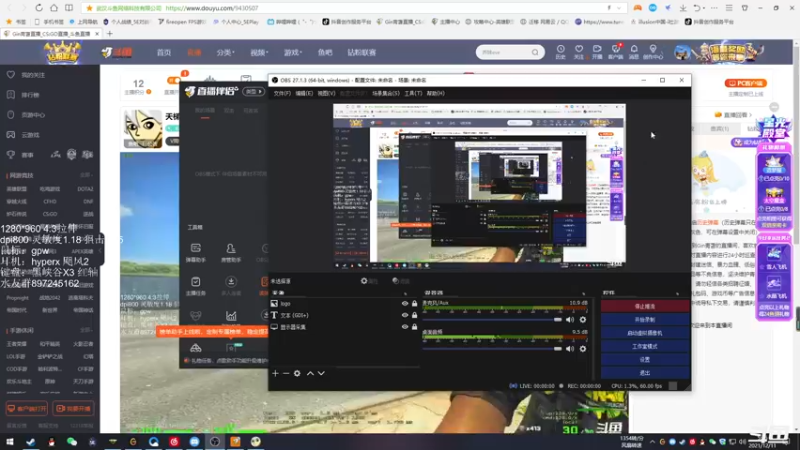
Task: Open the 关注 heart icon in the Douyu header
Action: [579, 52]
